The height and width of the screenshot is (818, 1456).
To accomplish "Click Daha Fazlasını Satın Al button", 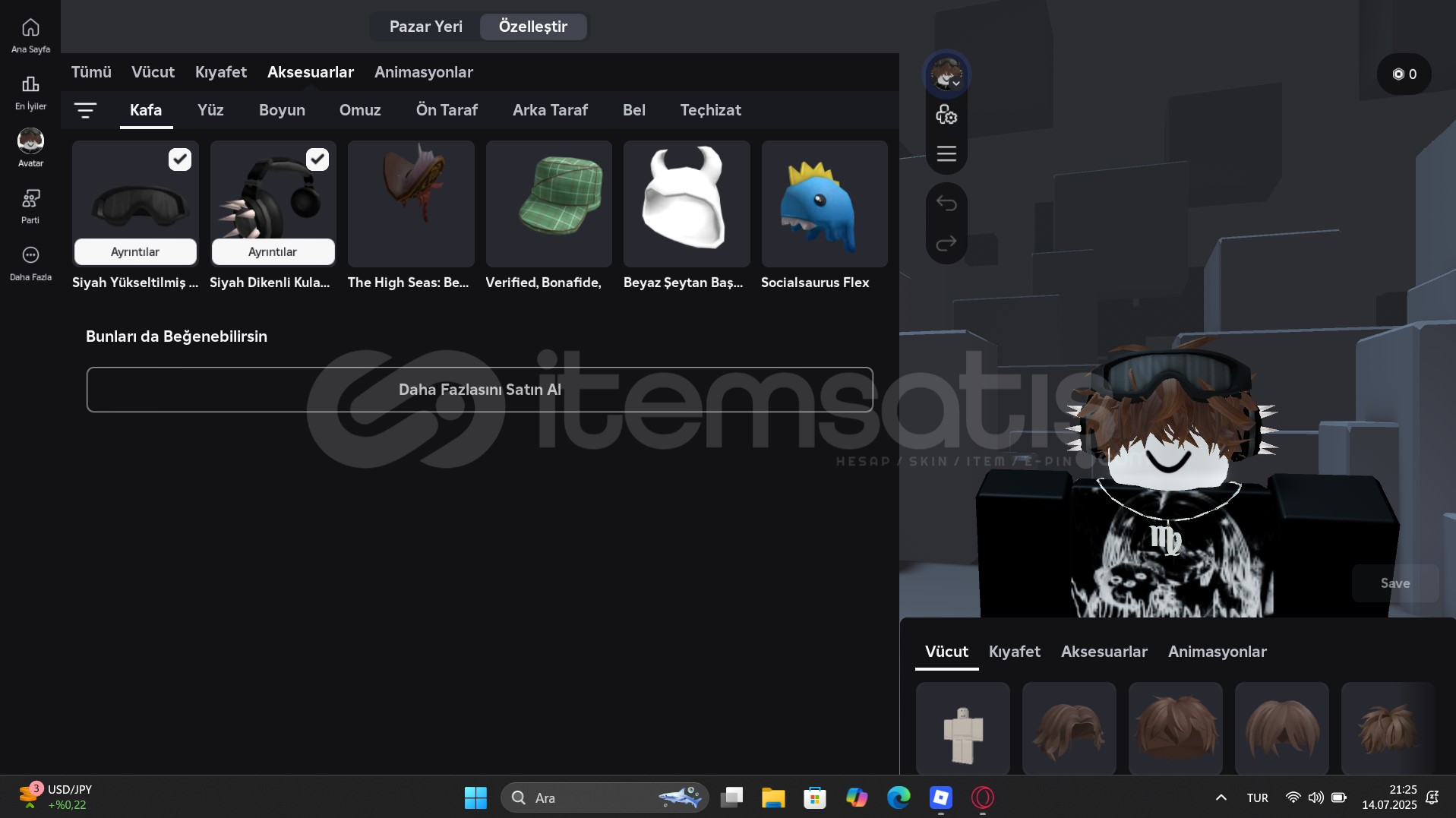I will click(x=479, y=390).
